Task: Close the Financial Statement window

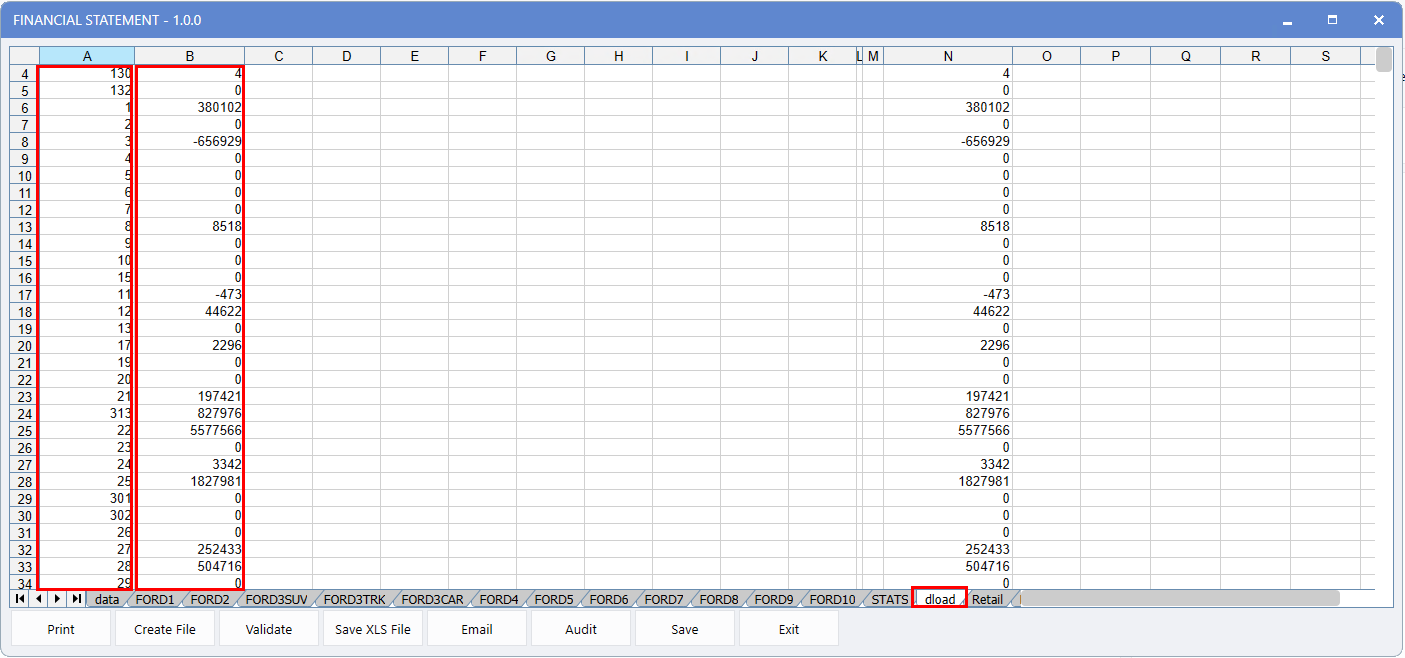Action: tap(1379, 20)
